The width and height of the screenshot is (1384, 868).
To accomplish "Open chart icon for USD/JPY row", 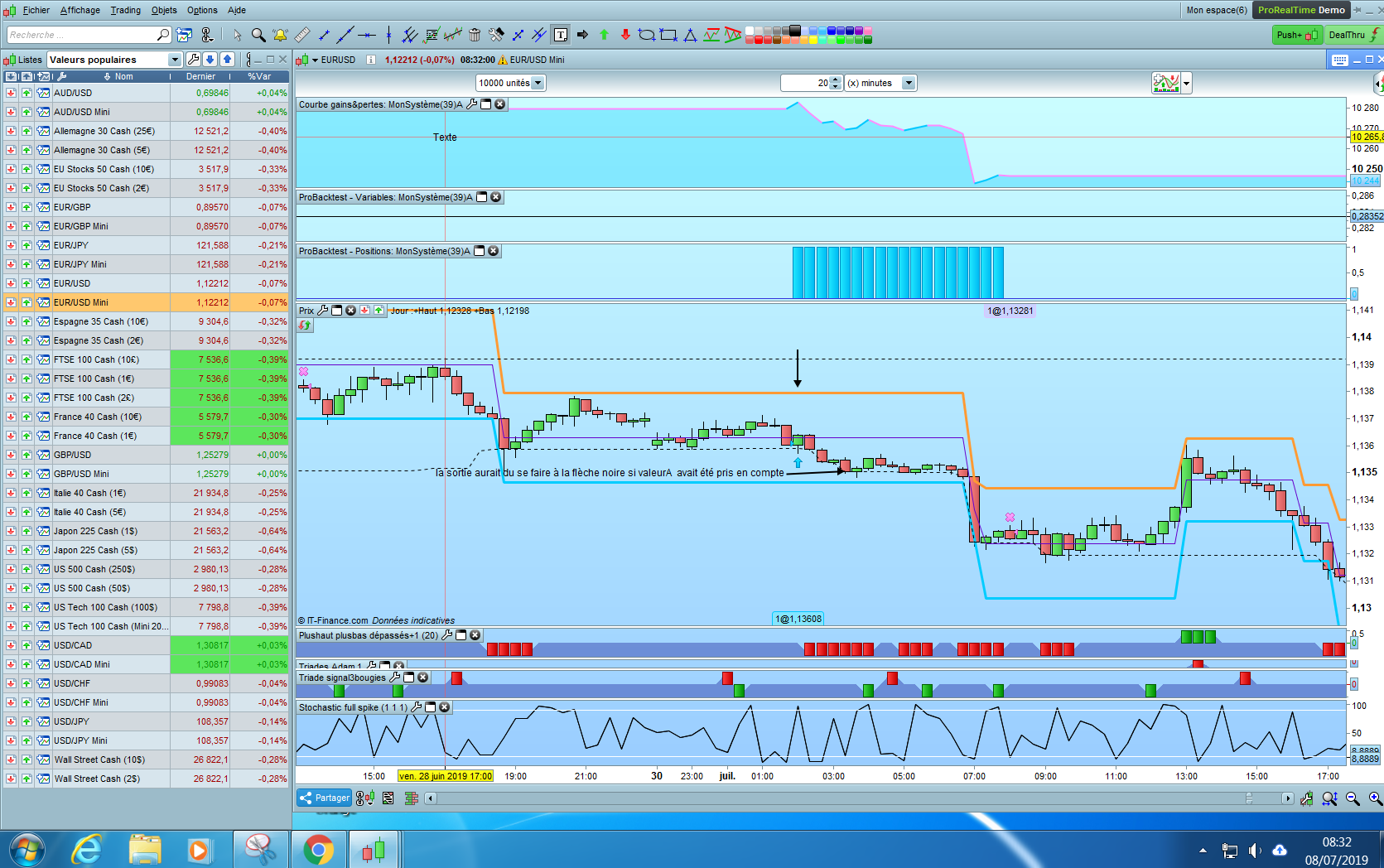I will click(x=44, y=721).
